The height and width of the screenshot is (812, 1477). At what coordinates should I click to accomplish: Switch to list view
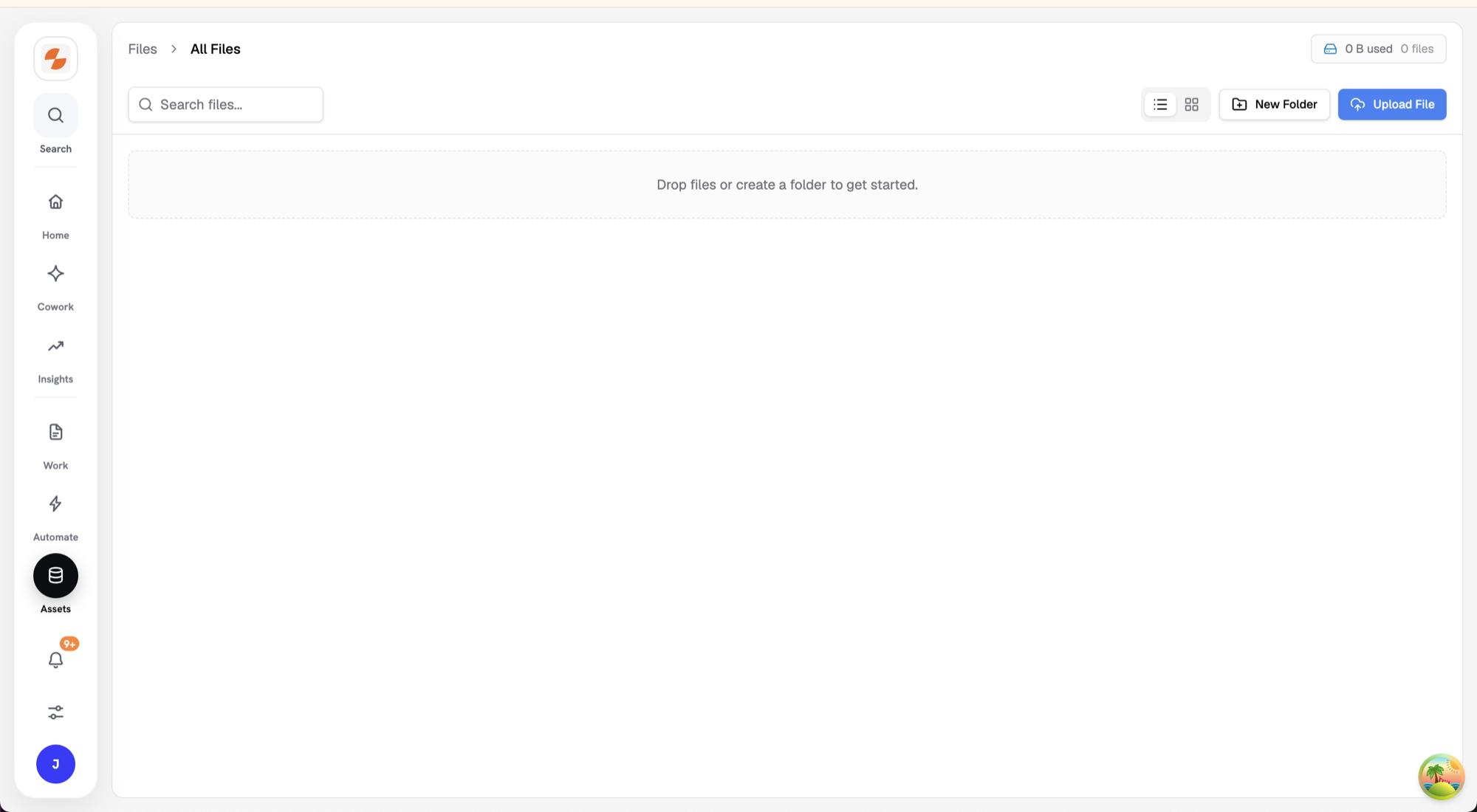1160,105
